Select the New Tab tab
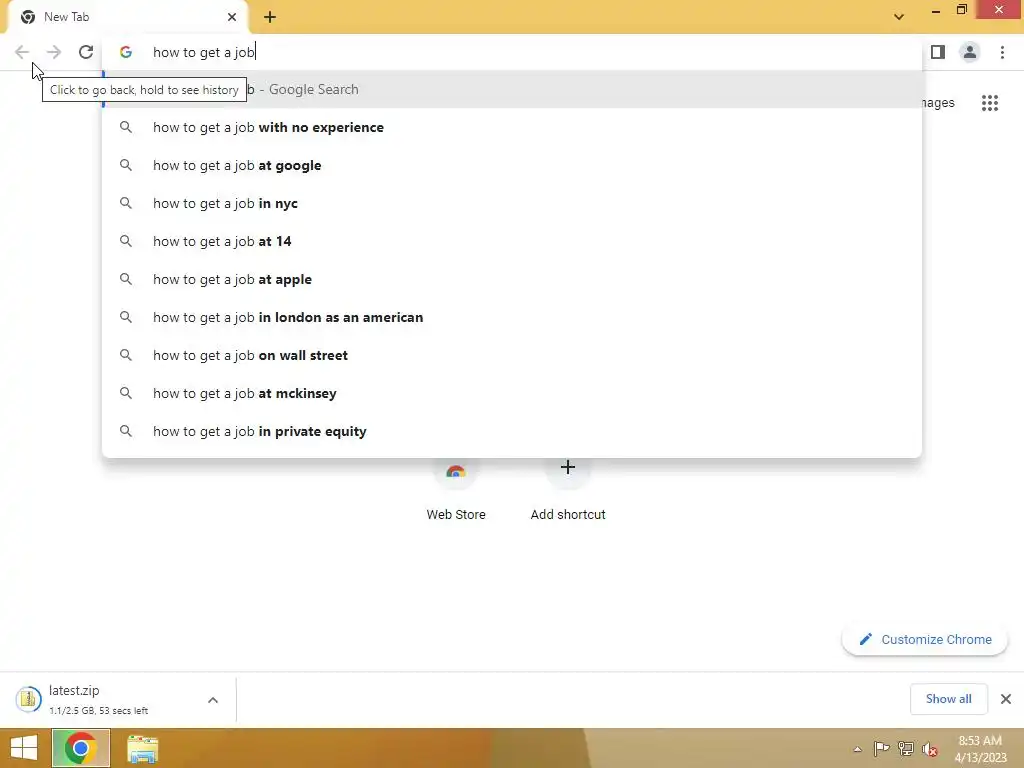 [128, 17]
